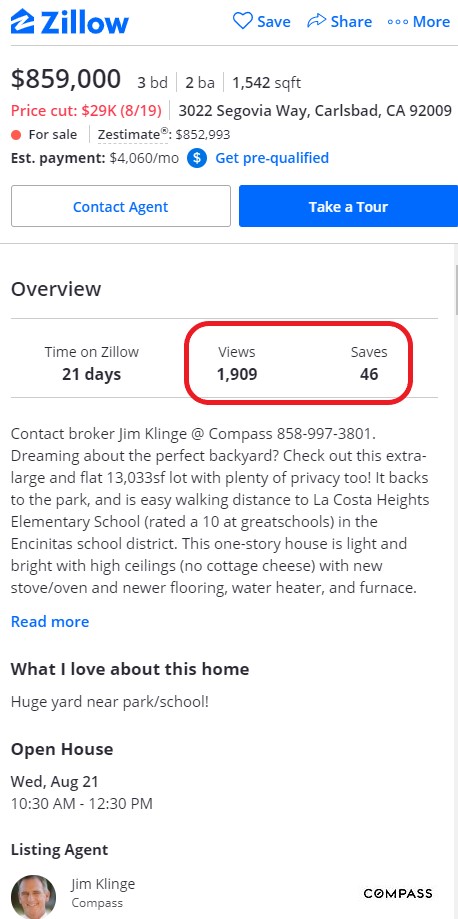
Task: Click the $859,000 listing price
Action: coord(66,79)
